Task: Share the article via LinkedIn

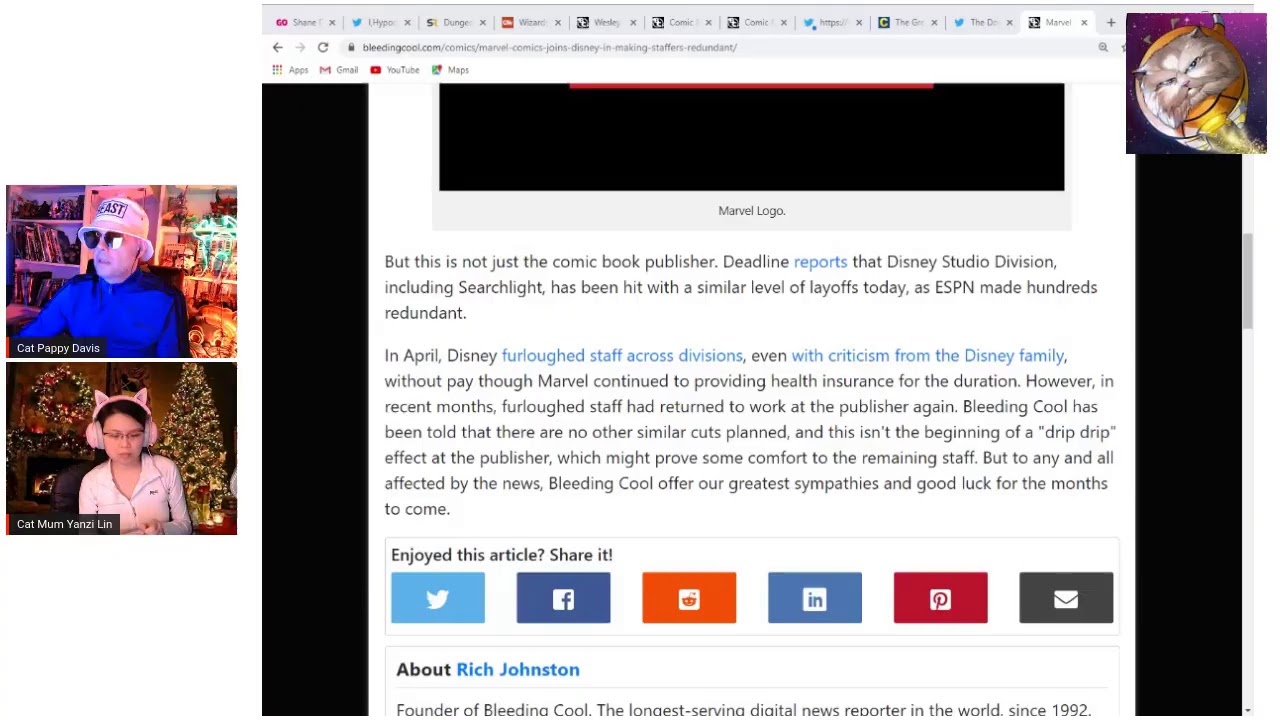Action: point(814,598)
